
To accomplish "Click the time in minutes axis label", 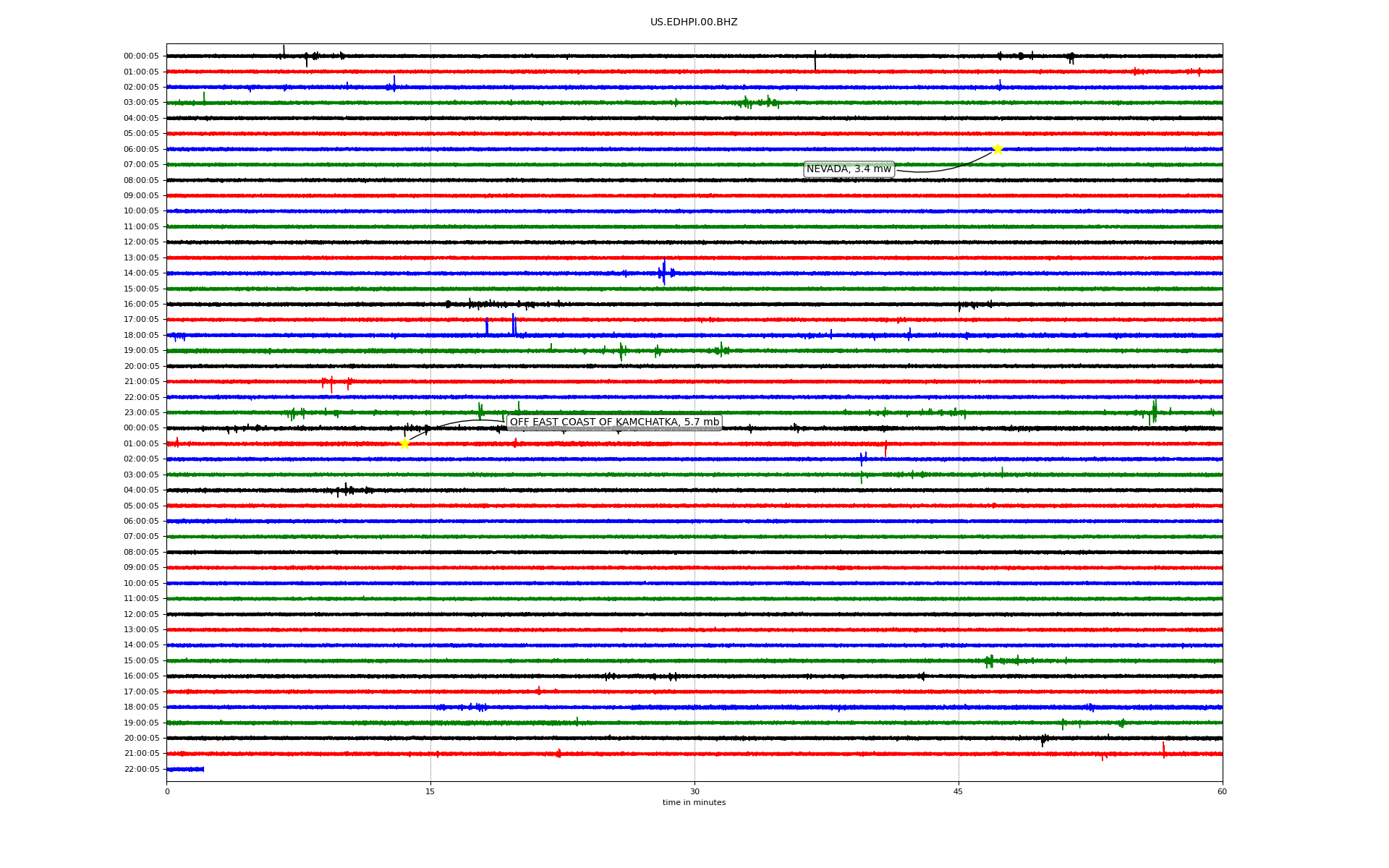I will (x=694, y=803).
